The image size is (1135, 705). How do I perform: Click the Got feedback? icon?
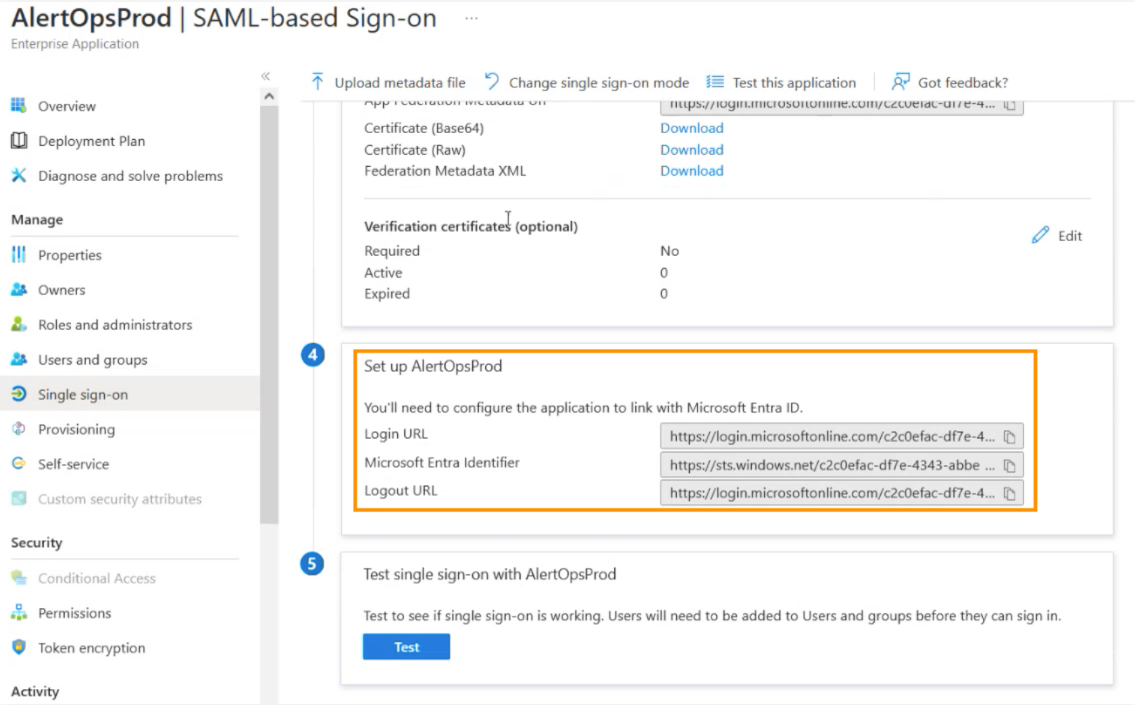pos(901,82)
